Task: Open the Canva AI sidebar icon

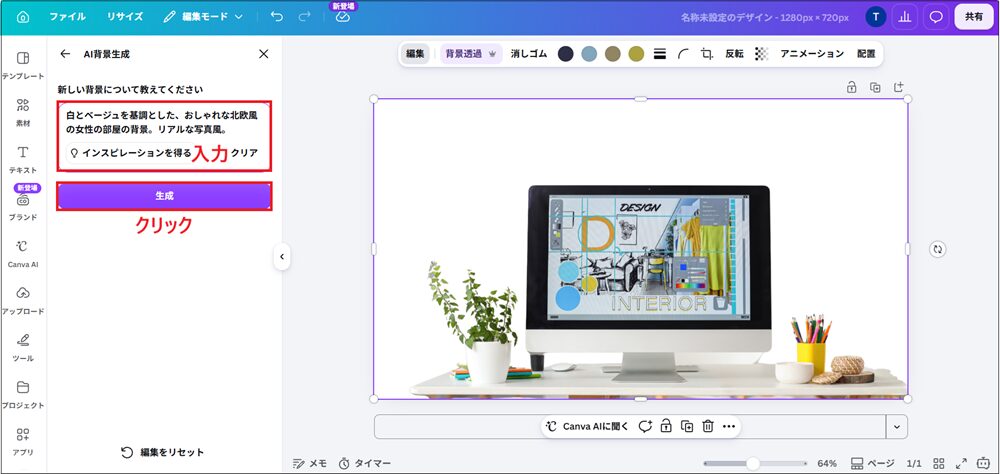Action: 23,253
